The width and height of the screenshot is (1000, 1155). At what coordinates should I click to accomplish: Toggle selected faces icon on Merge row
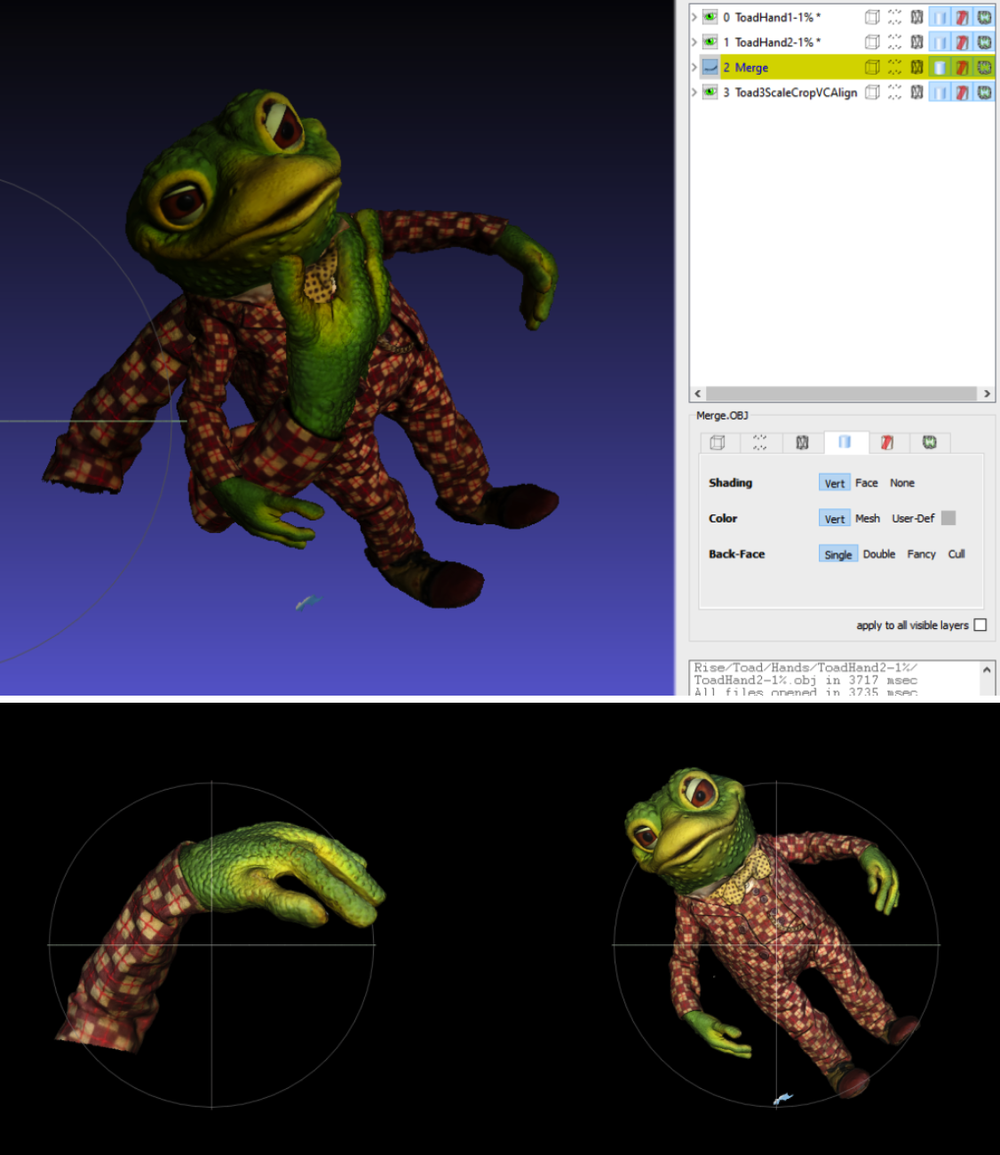pos(962,67)
